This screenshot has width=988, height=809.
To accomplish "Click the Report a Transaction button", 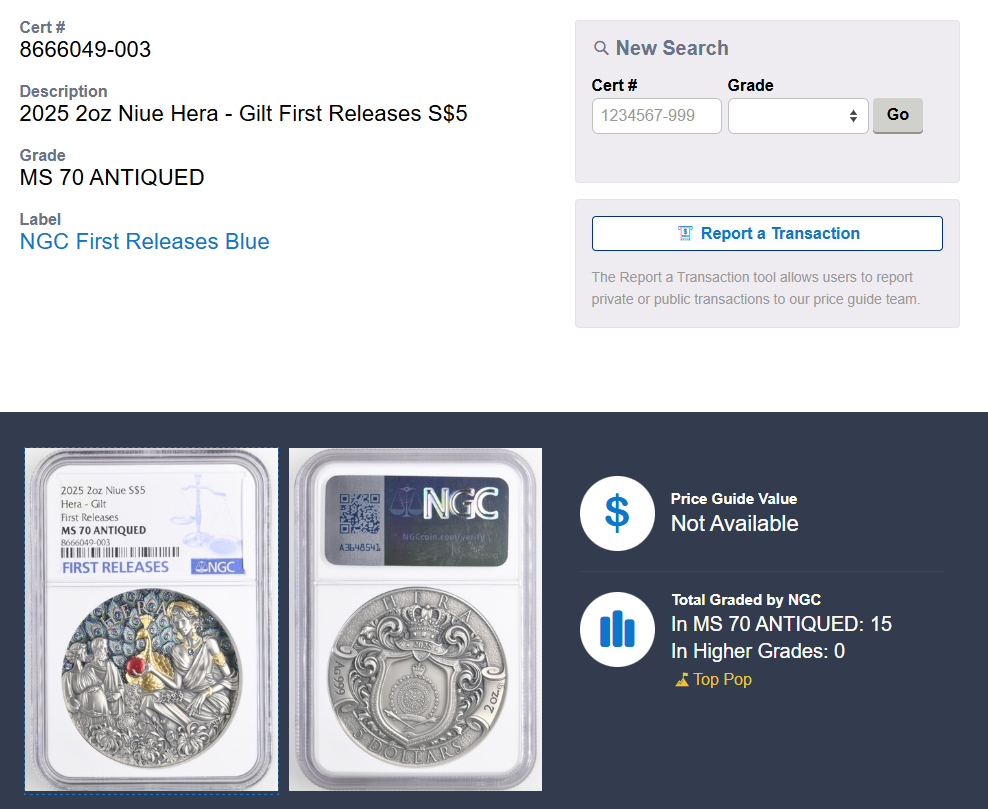I will (767, 234).
